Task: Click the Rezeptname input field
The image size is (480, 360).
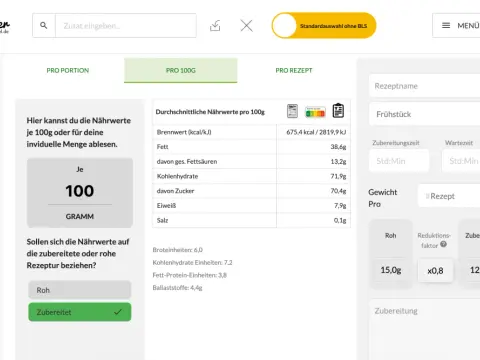Action: [x=424, y=86]
